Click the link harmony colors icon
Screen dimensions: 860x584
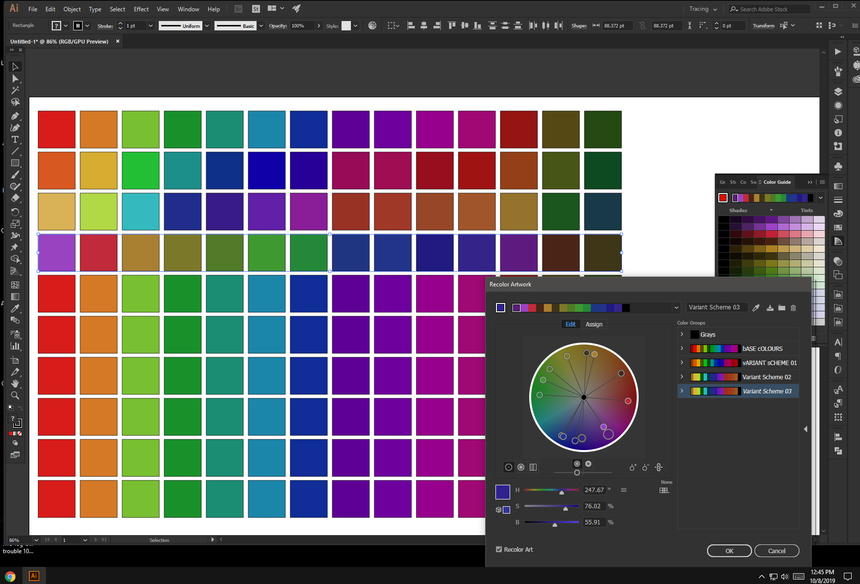coord(659,467)
